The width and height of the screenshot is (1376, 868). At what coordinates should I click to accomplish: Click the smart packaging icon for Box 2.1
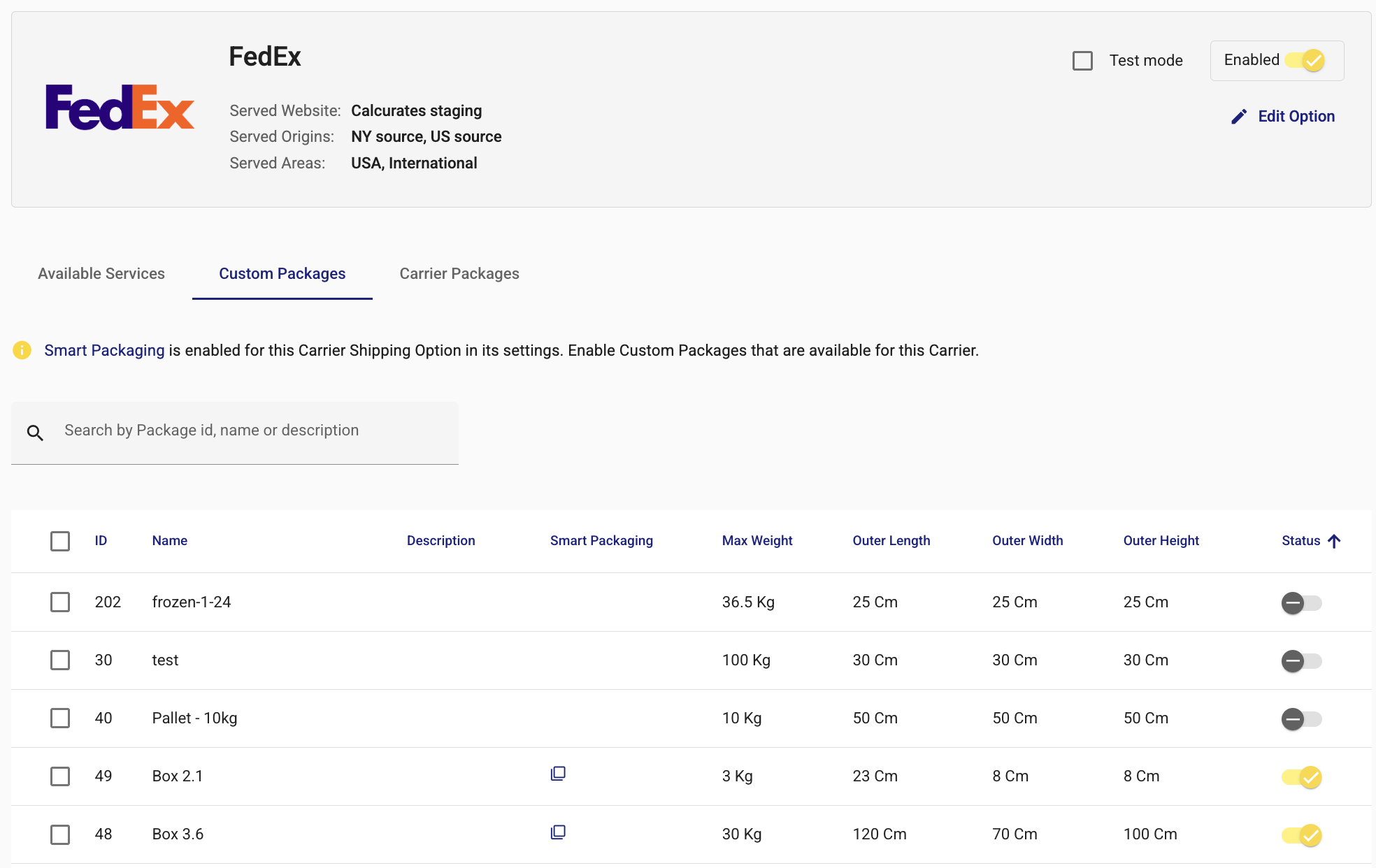[558, 774]
